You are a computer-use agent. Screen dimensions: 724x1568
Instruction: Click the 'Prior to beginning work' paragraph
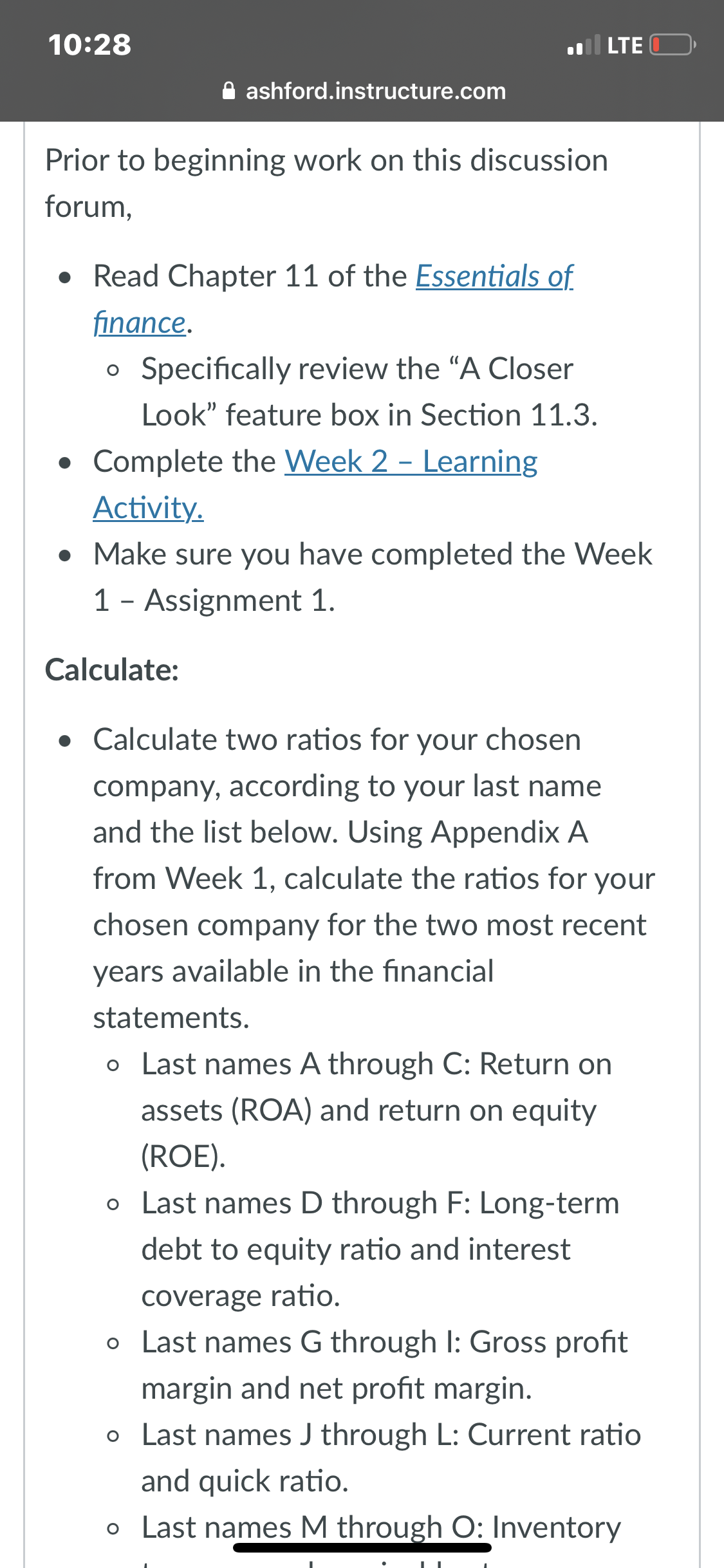326,183
